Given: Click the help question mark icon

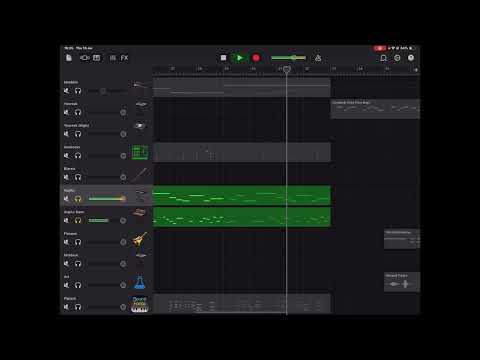Looking at the screenshot, I should pyautogui.click(x=411, y=58).
